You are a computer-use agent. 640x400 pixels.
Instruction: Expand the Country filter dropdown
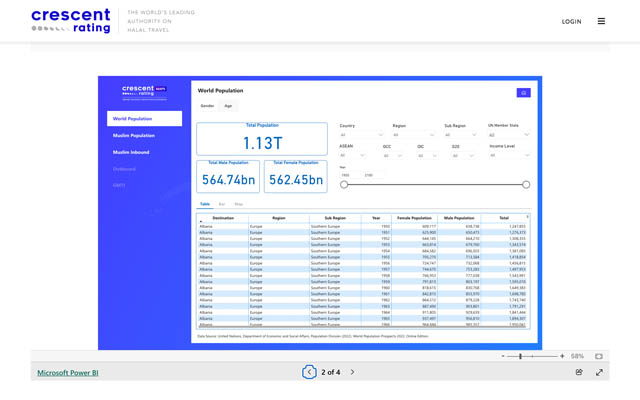coord(361,135)
